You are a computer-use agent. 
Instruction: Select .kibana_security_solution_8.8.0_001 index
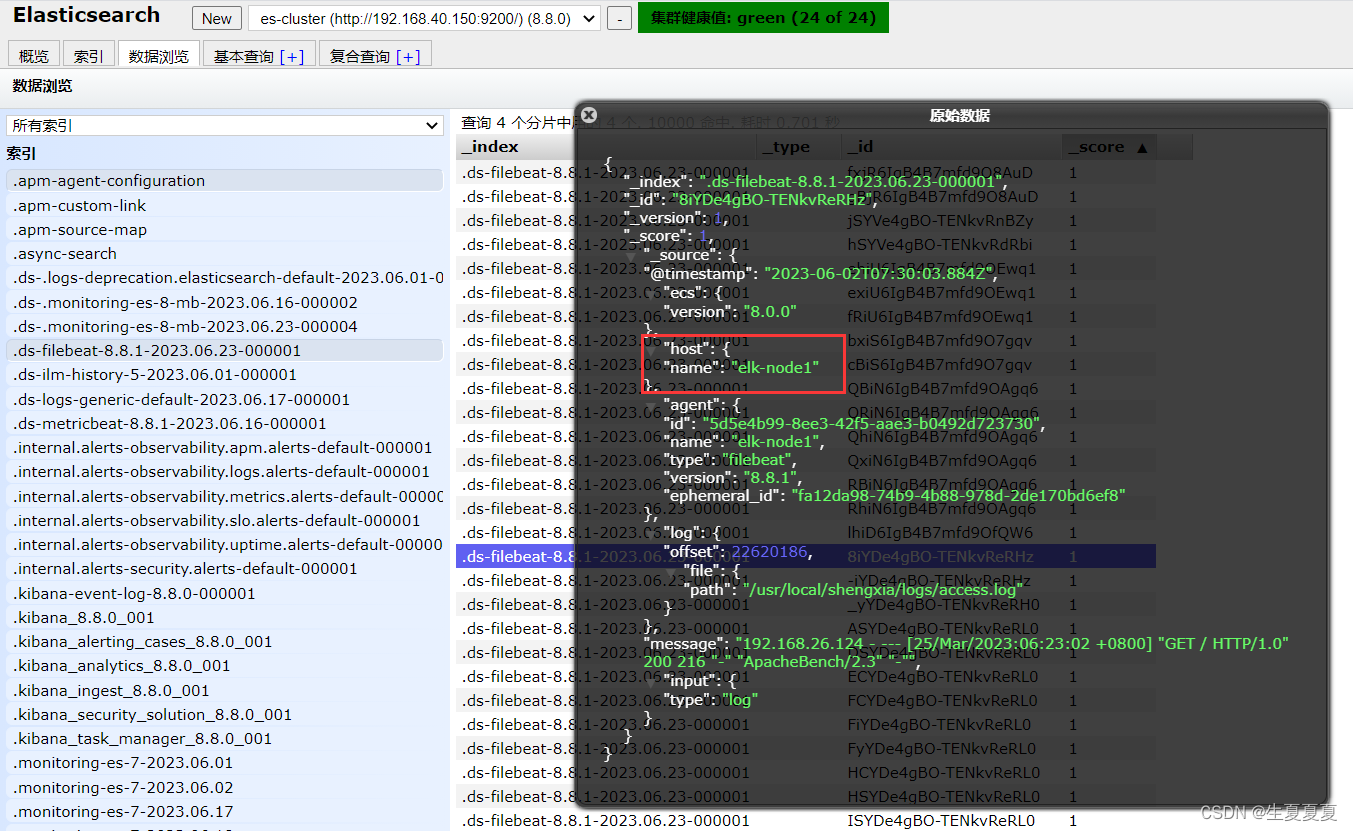point(225,715)
